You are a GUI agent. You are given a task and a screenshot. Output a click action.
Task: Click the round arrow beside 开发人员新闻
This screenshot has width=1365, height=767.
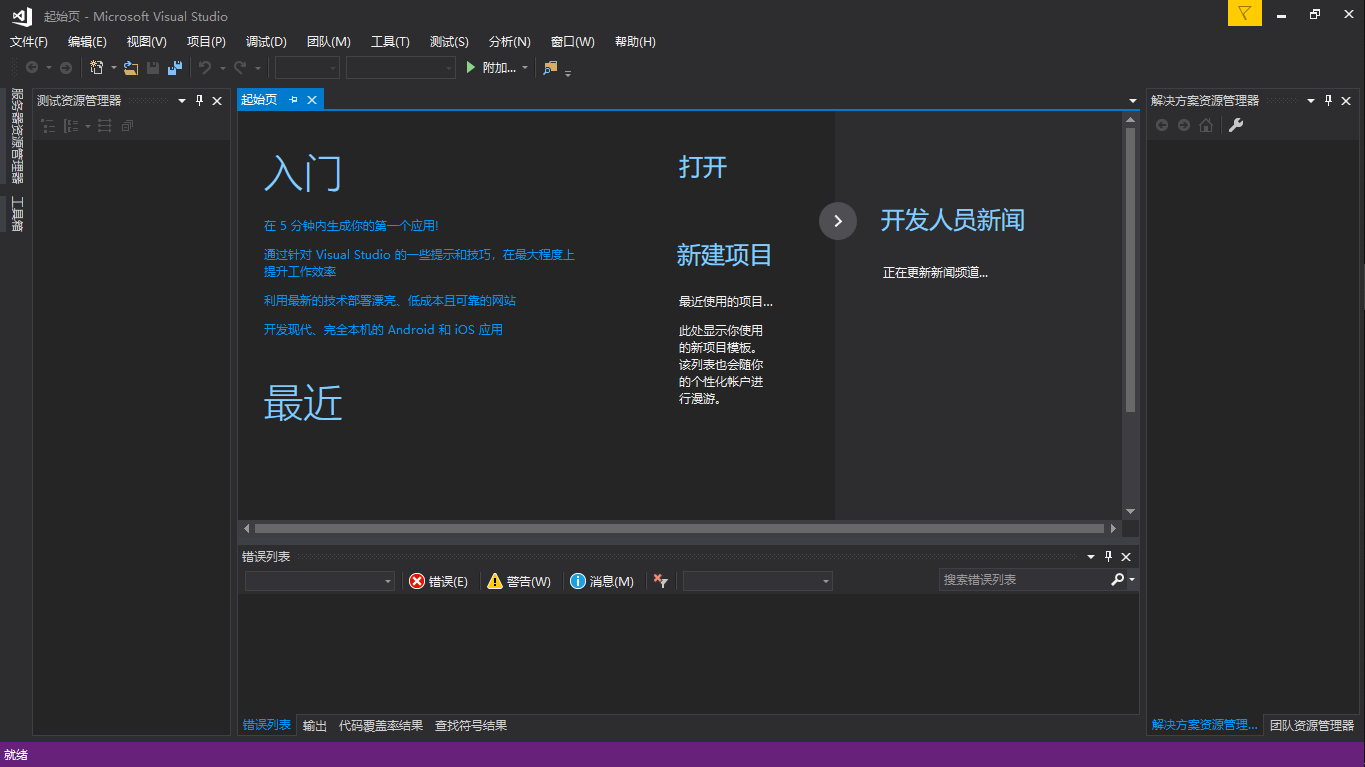coord(838,221)
